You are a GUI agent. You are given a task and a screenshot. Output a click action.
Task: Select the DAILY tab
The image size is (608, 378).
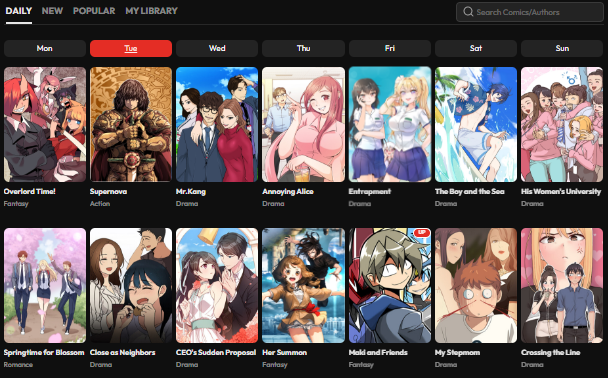(x=19, y=11)
